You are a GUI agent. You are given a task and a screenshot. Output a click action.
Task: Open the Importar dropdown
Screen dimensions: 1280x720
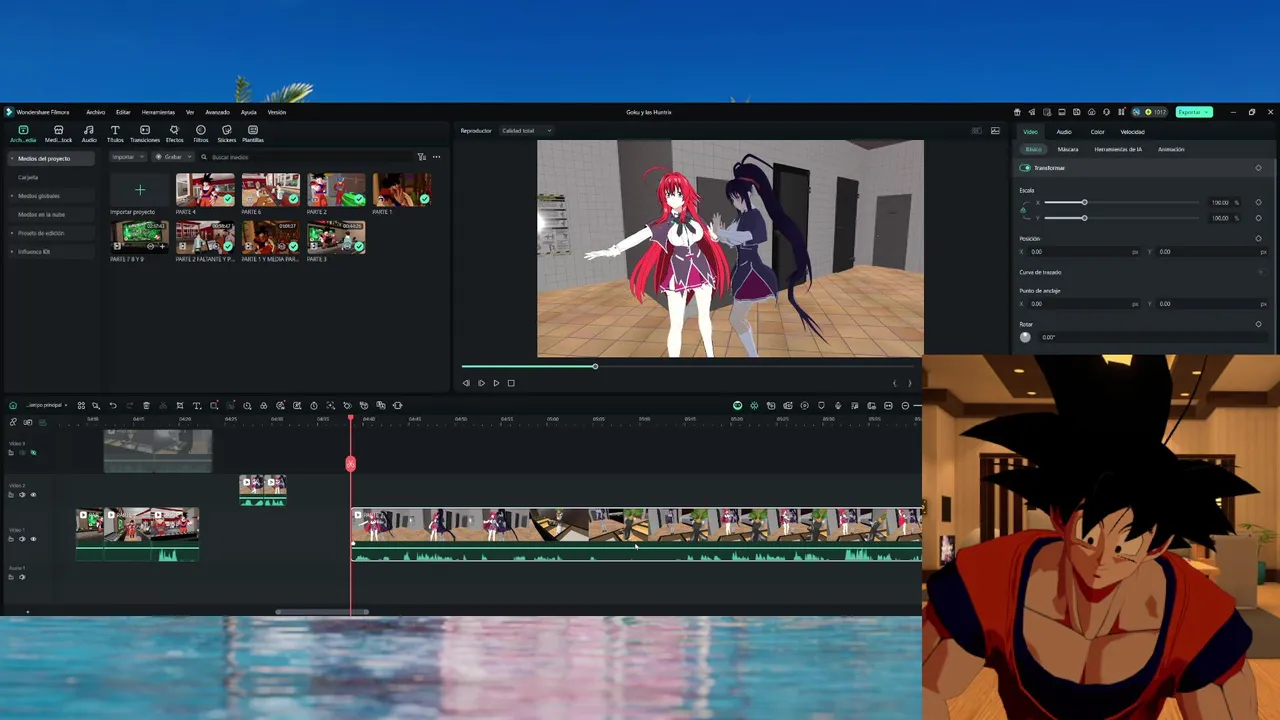[128, 157]
